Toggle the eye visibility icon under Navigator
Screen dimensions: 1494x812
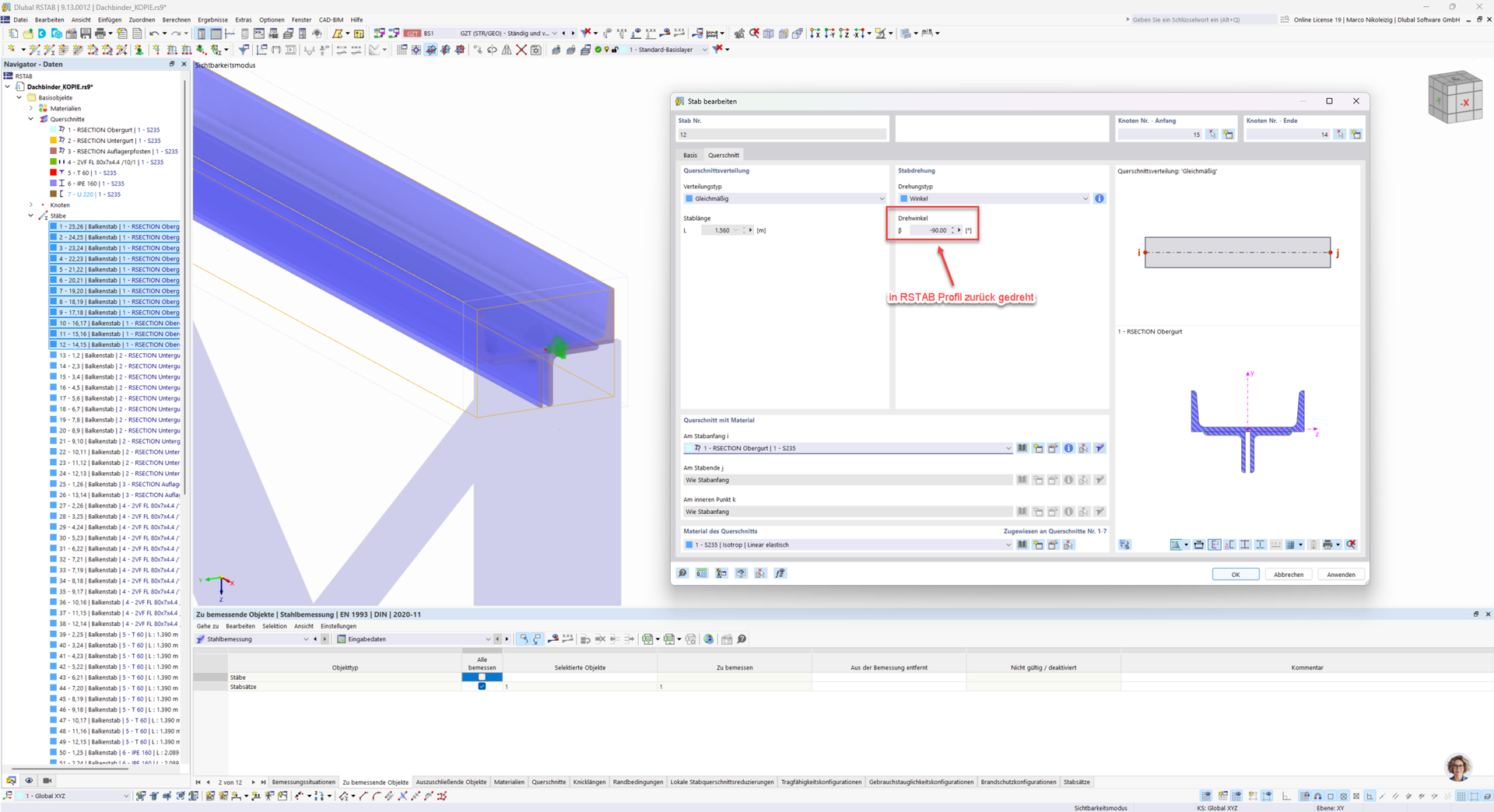(x=29, y=780)
